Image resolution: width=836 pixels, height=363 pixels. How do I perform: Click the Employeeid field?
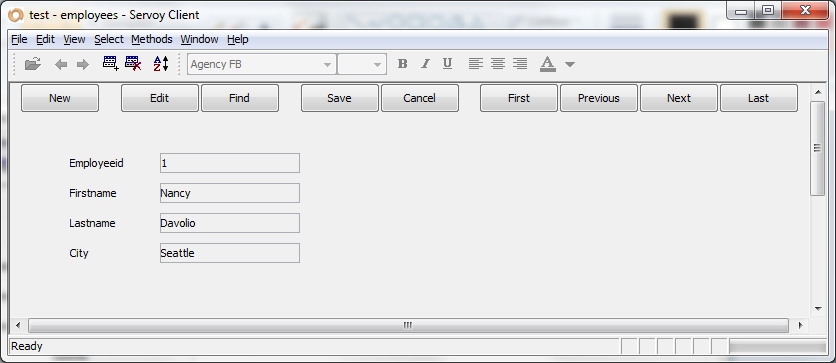[x=230, y=163]
